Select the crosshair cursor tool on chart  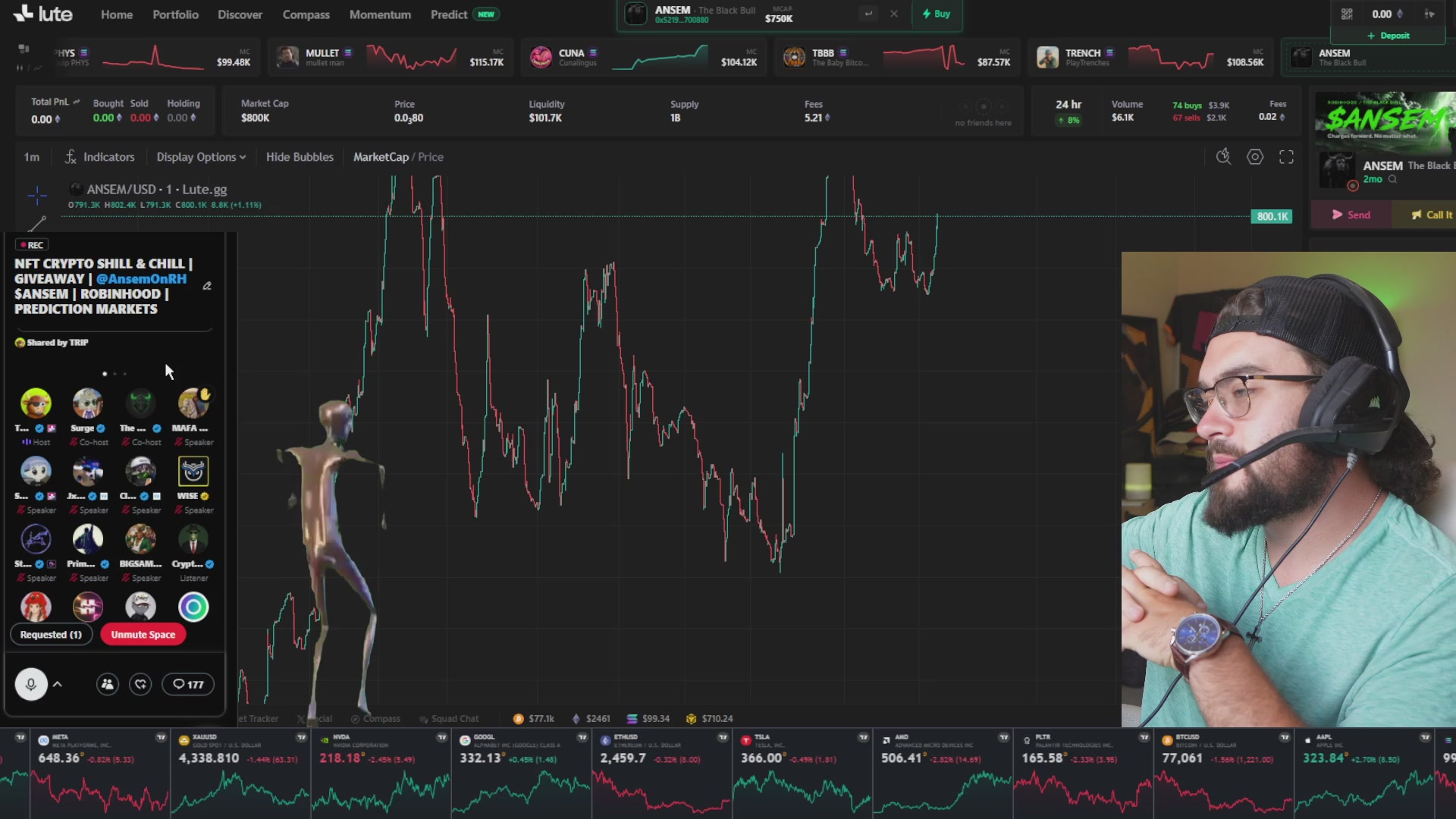pyautogui.click(x=37, y=196)
